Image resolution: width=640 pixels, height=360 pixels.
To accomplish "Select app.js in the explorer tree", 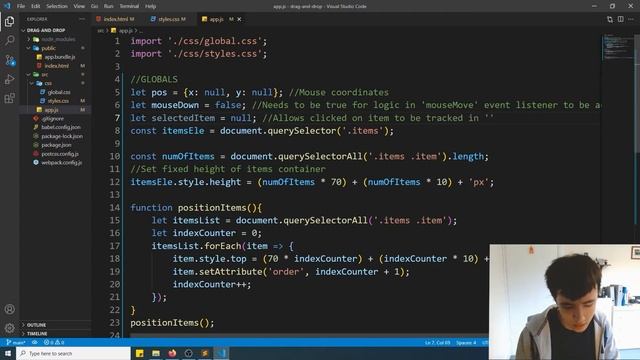I will (51, 110).
